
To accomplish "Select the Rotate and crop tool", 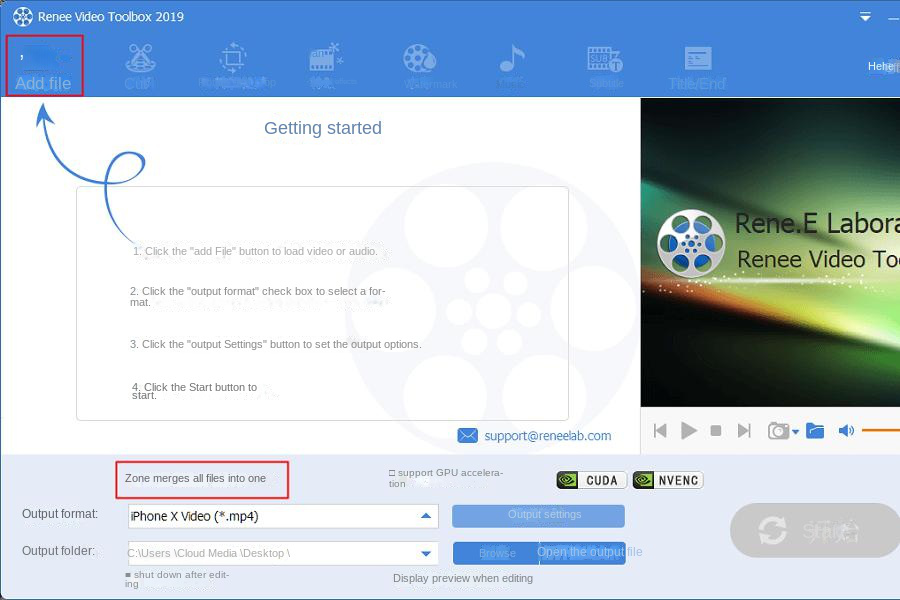I will coord(234,66).
